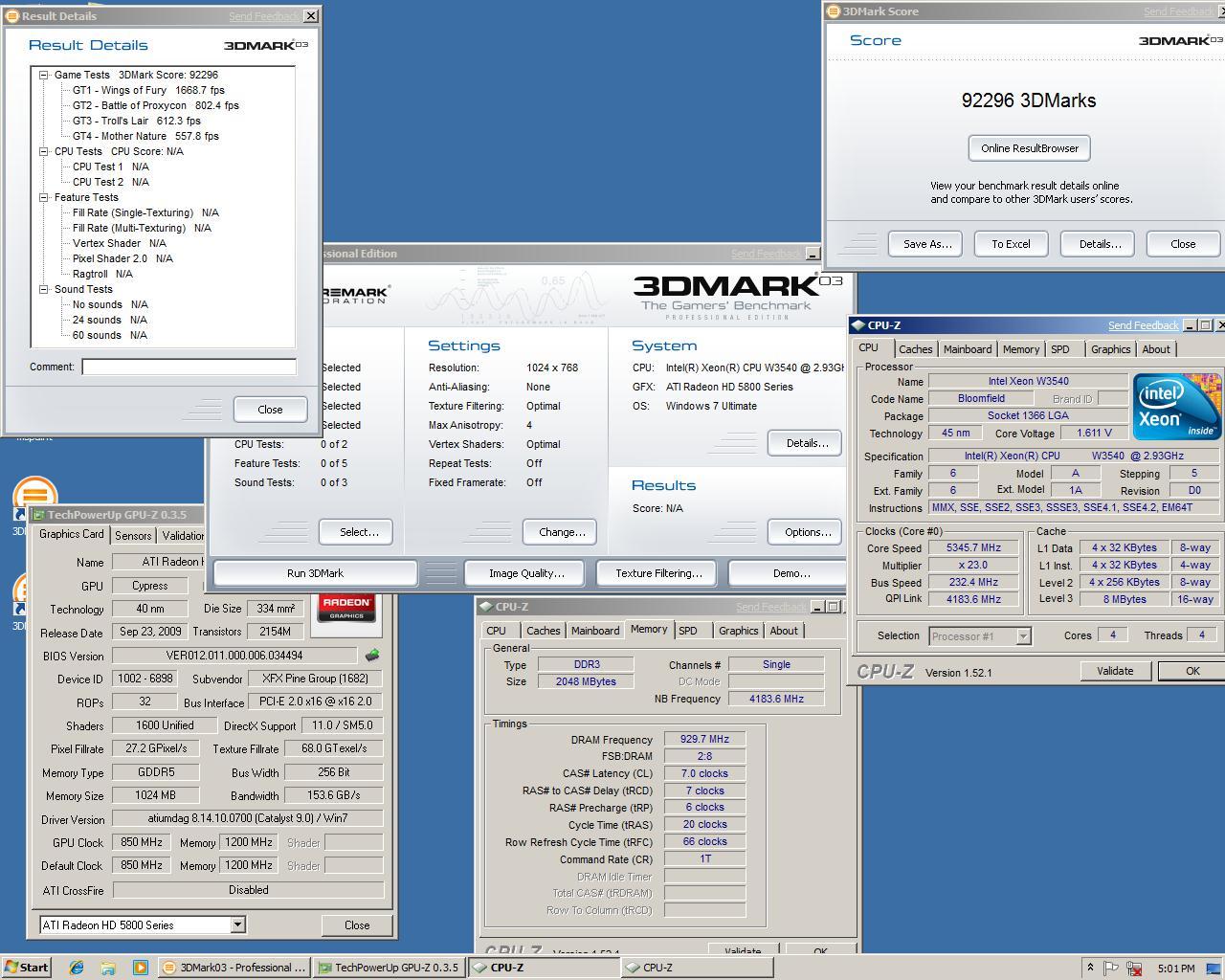Click network status tray icon
The image size is (1225, 980).
[x=1134, y=969]
